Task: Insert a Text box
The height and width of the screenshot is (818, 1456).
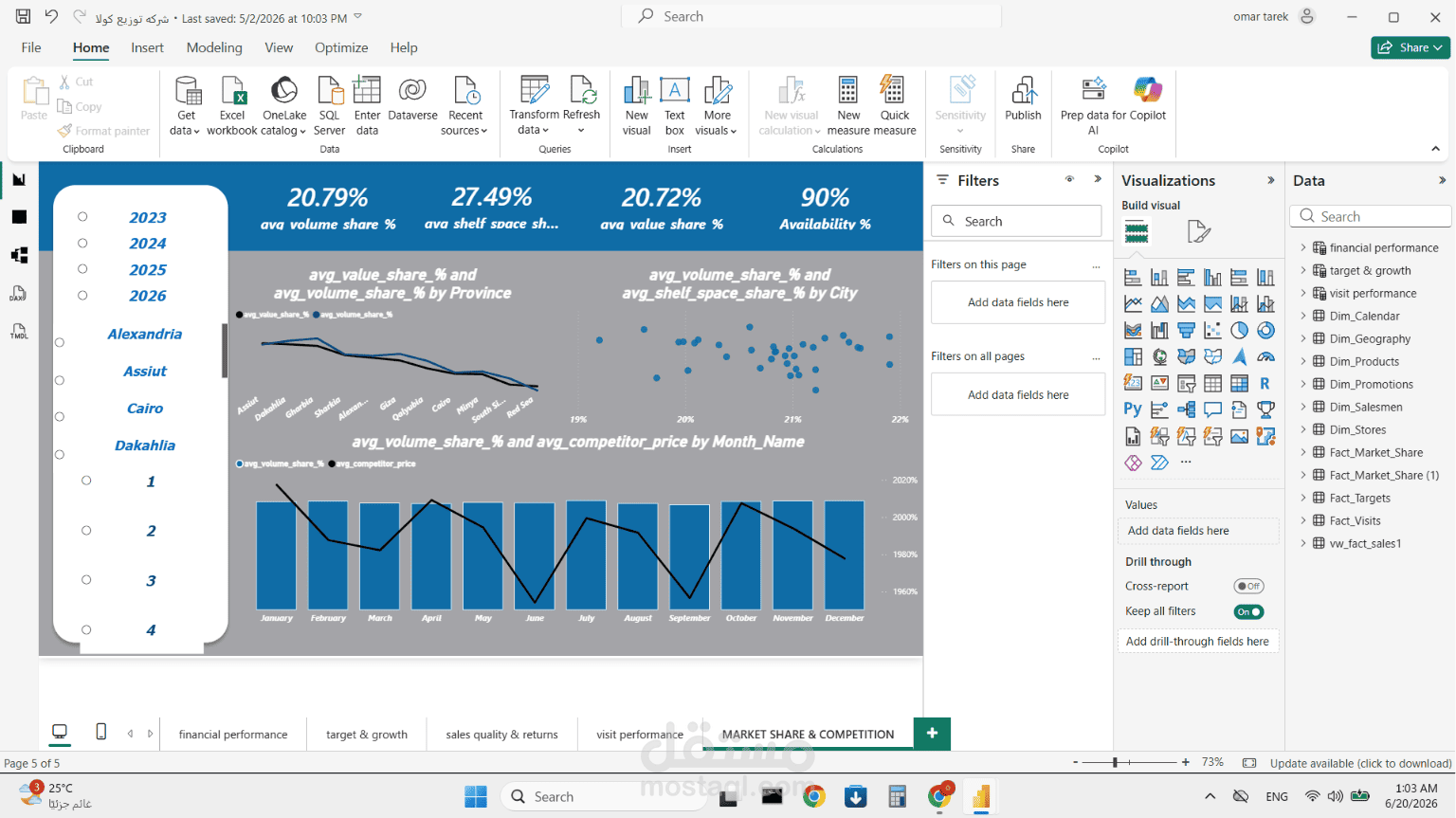Action: point(675,105)
